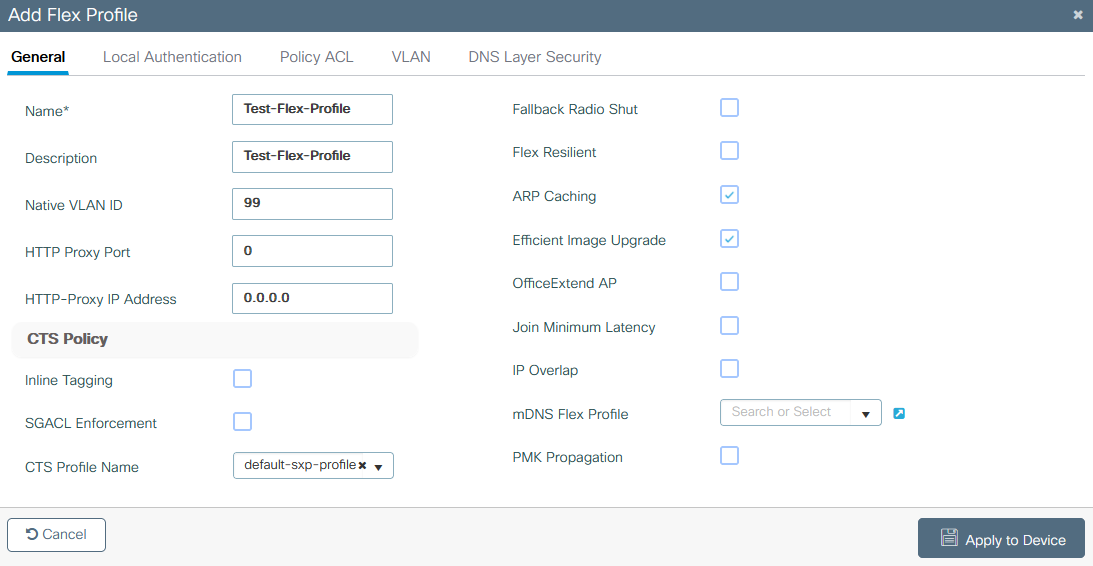Expand the mDNS Flex Profile dropdown
The height and width of the screenshot is (566, 1093).
pyautogui.click(x=865, y=413)
